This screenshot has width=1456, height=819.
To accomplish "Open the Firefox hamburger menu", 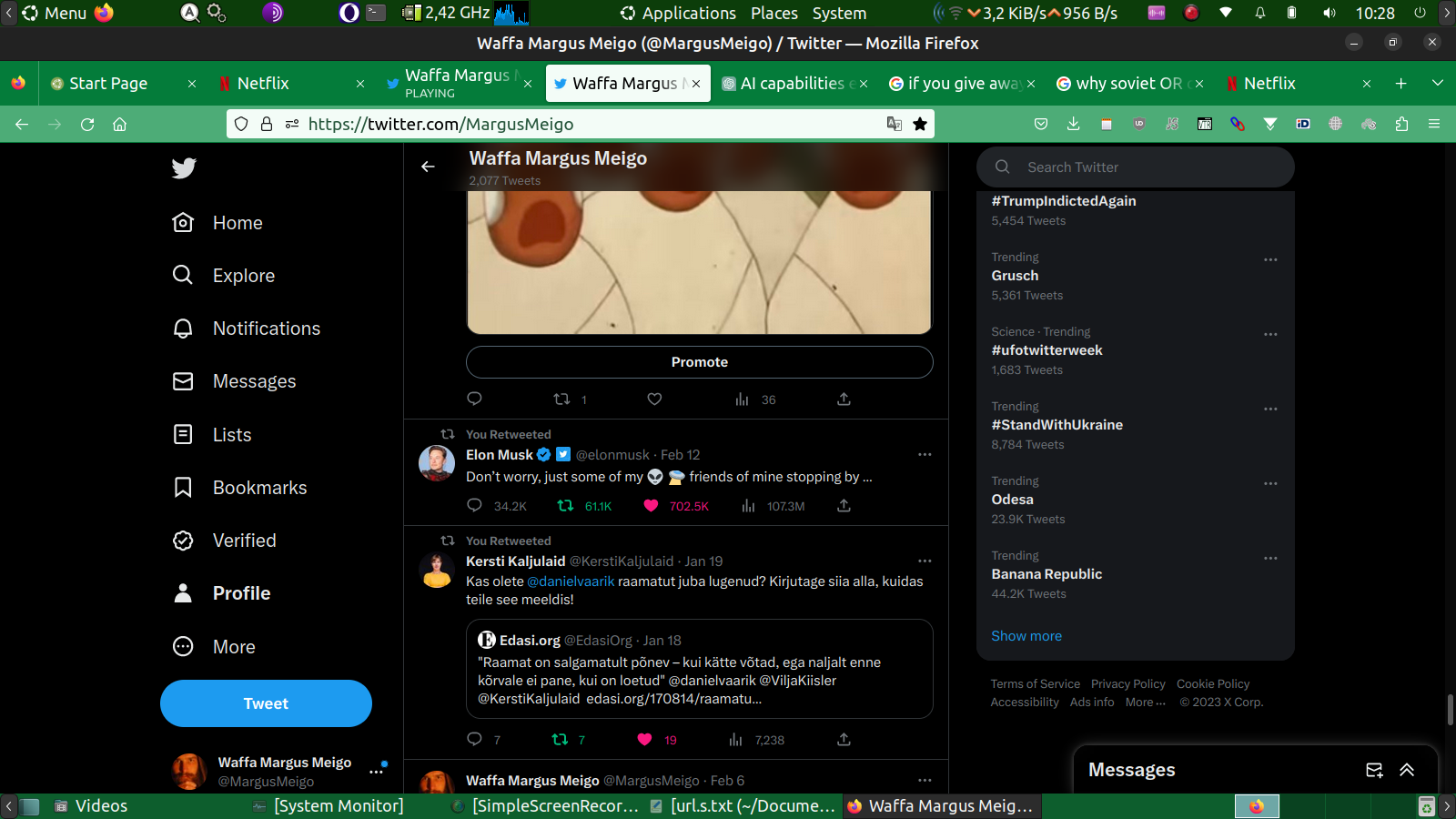I will click(x=1434, y=124).
